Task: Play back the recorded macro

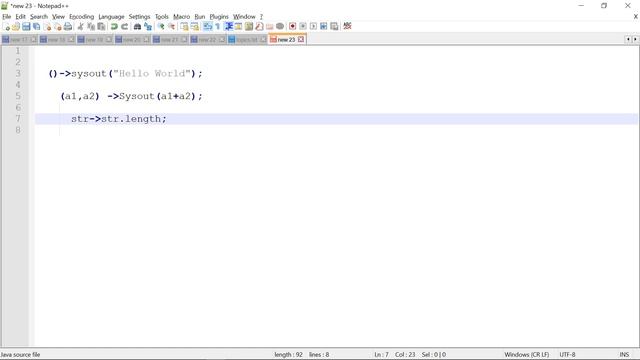Action: (313, 27)
